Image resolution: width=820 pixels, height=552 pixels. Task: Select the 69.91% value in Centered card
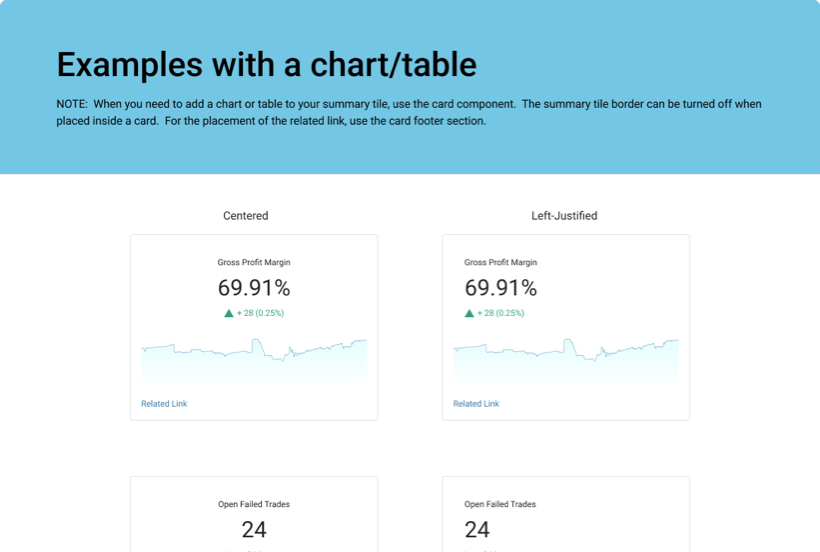[254, 288]
